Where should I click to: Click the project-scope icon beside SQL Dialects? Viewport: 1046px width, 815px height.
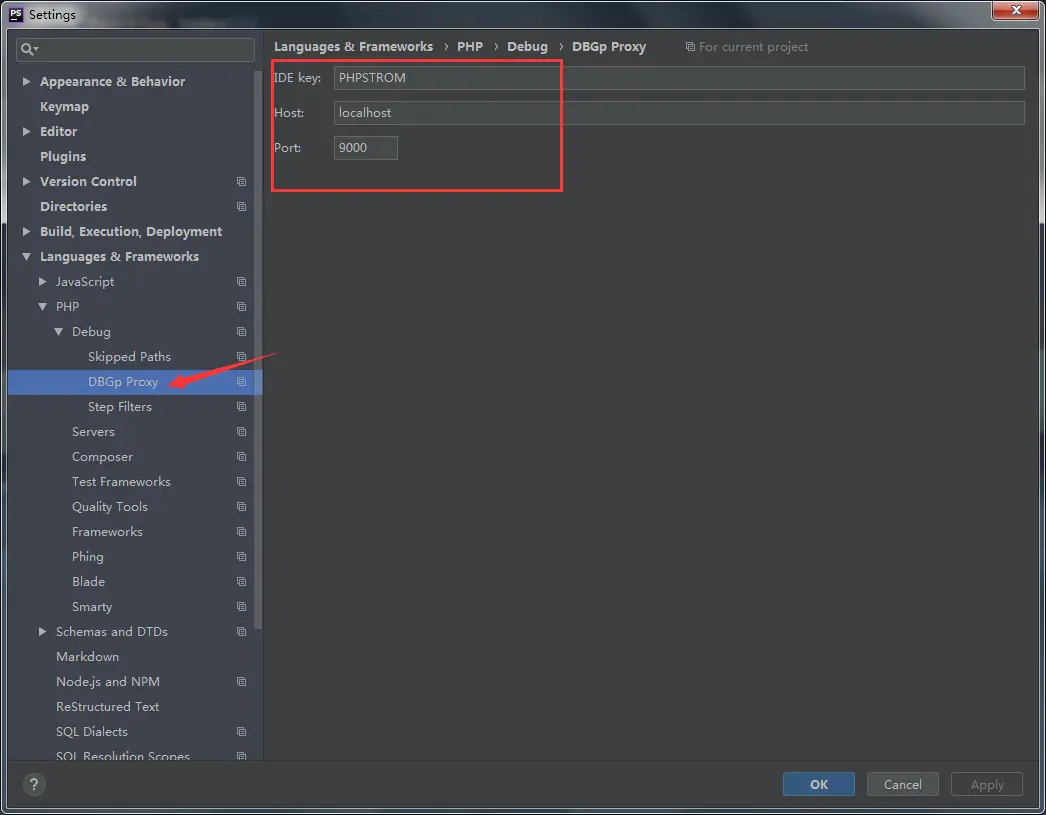241,732
